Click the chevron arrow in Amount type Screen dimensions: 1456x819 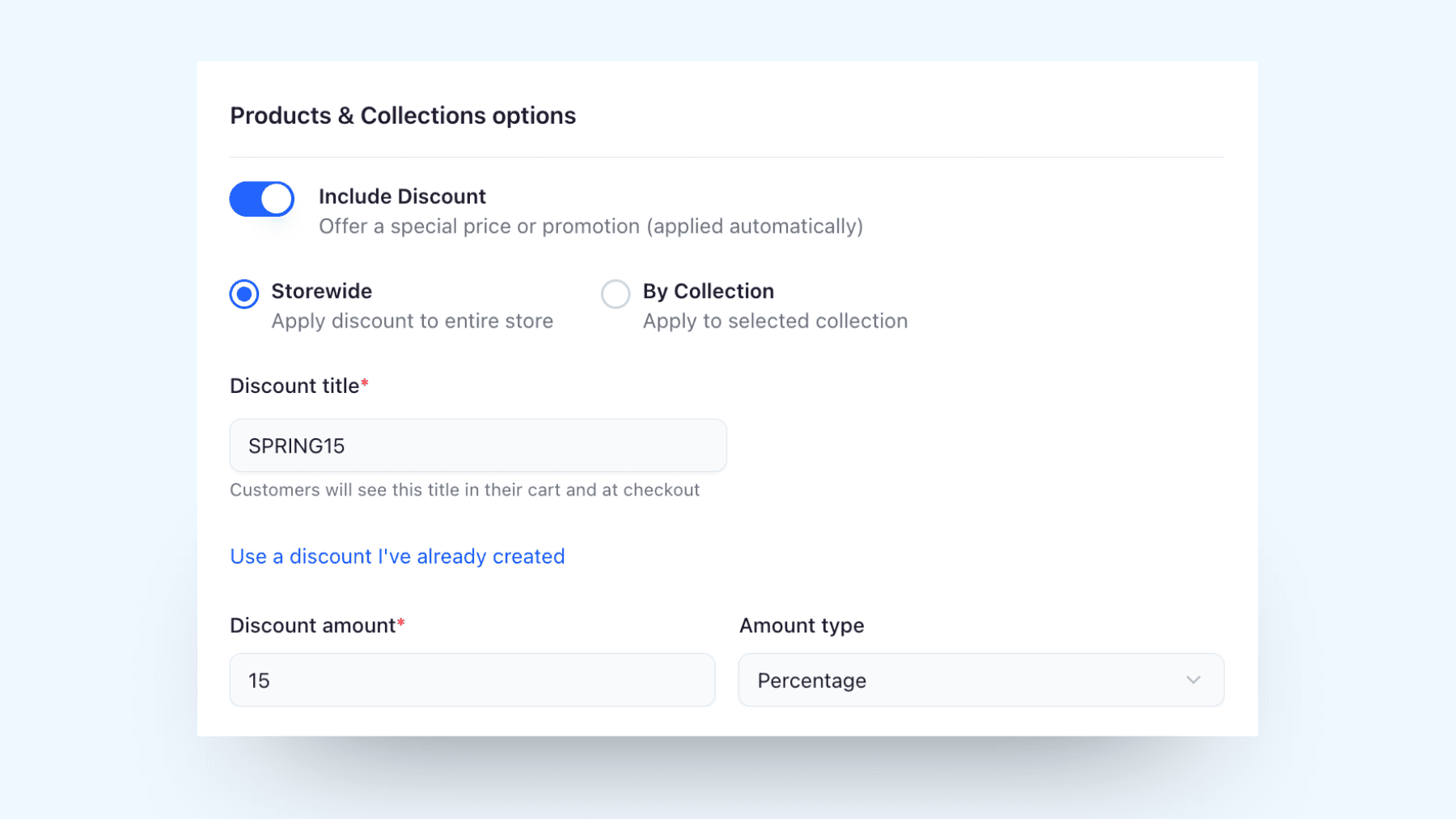tap(1193, 680)
